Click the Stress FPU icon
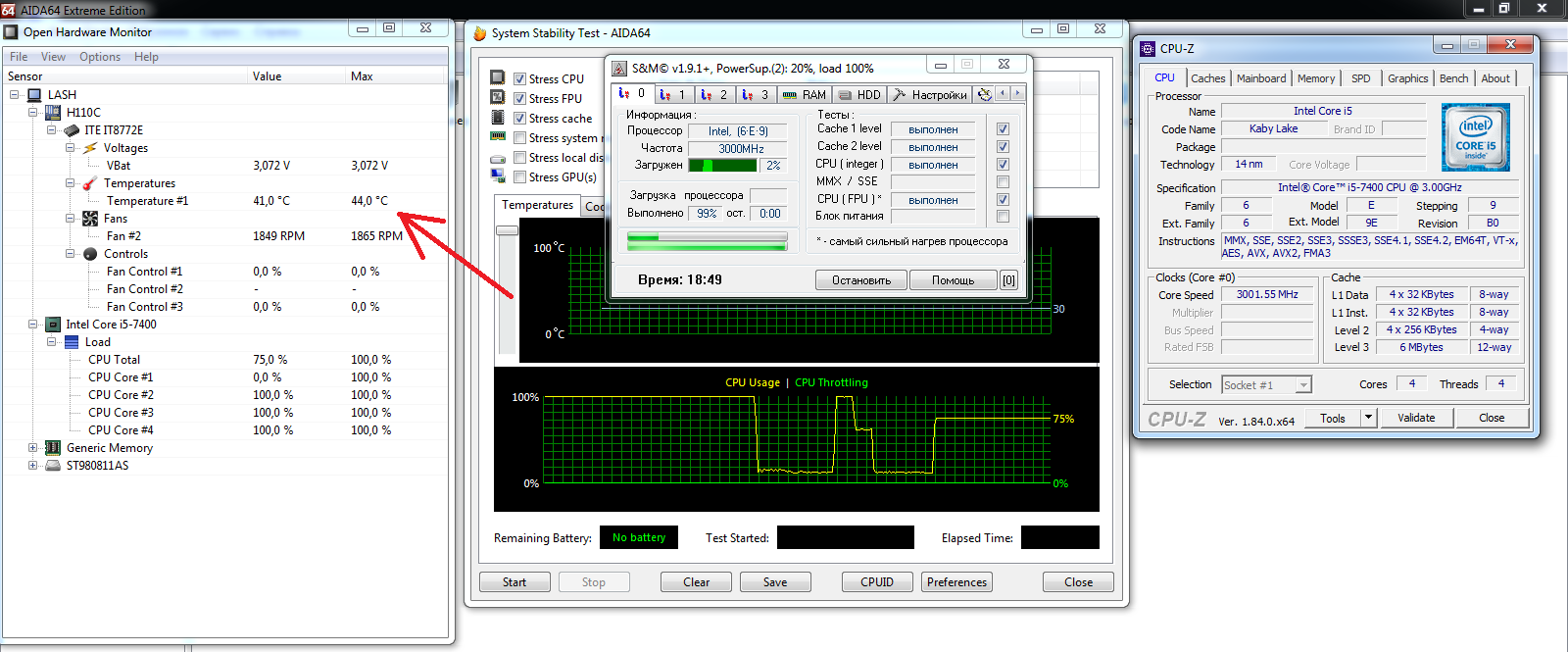 pos(498,97)
